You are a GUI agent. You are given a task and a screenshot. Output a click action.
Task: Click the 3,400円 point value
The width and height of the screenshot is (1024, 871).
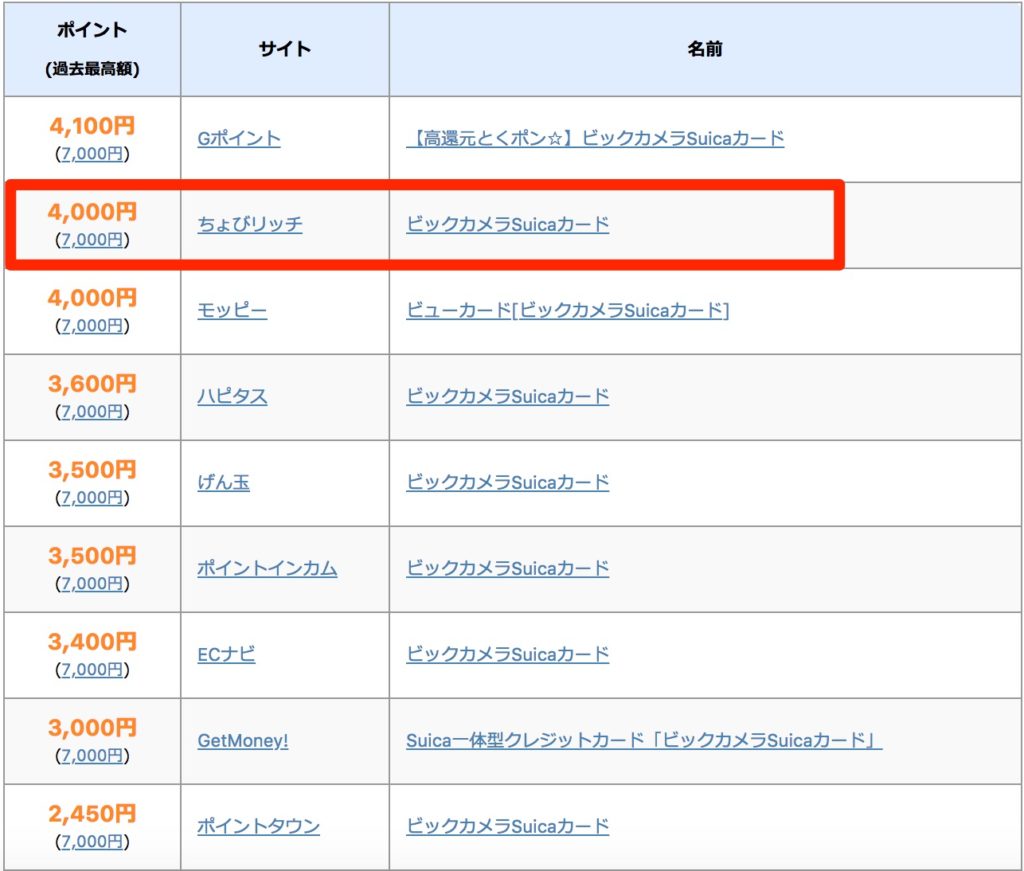pyautogui.click(x=92, y=642)
